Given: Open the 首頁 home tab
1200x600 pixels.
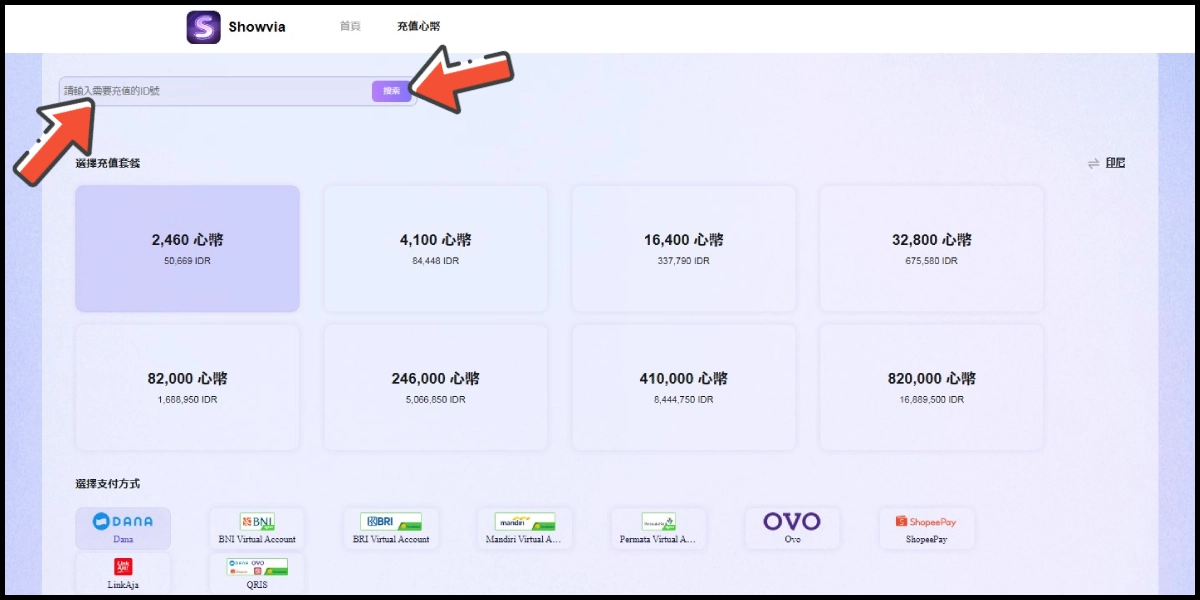Looking at the screenshot, I should 350,27.
